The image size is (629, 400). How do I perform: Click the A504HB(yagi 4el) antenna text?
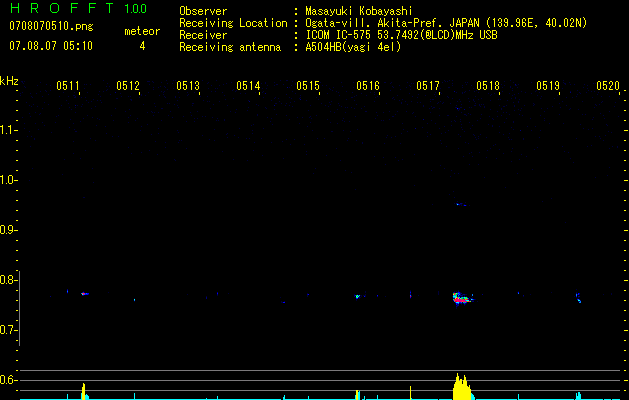click(353, 47)
